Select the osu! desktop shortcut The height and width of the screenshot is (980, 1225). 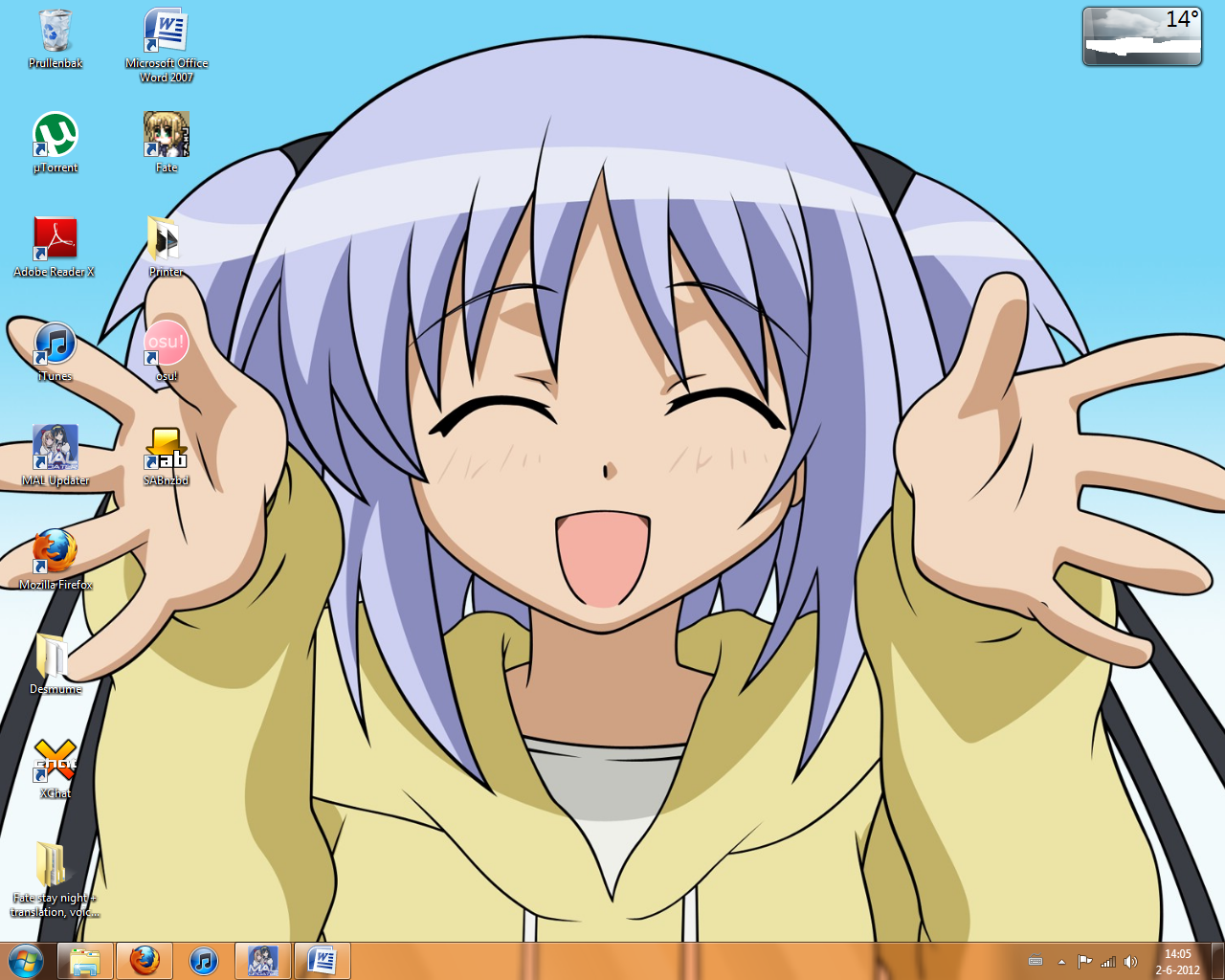click(x=167, y=351)
